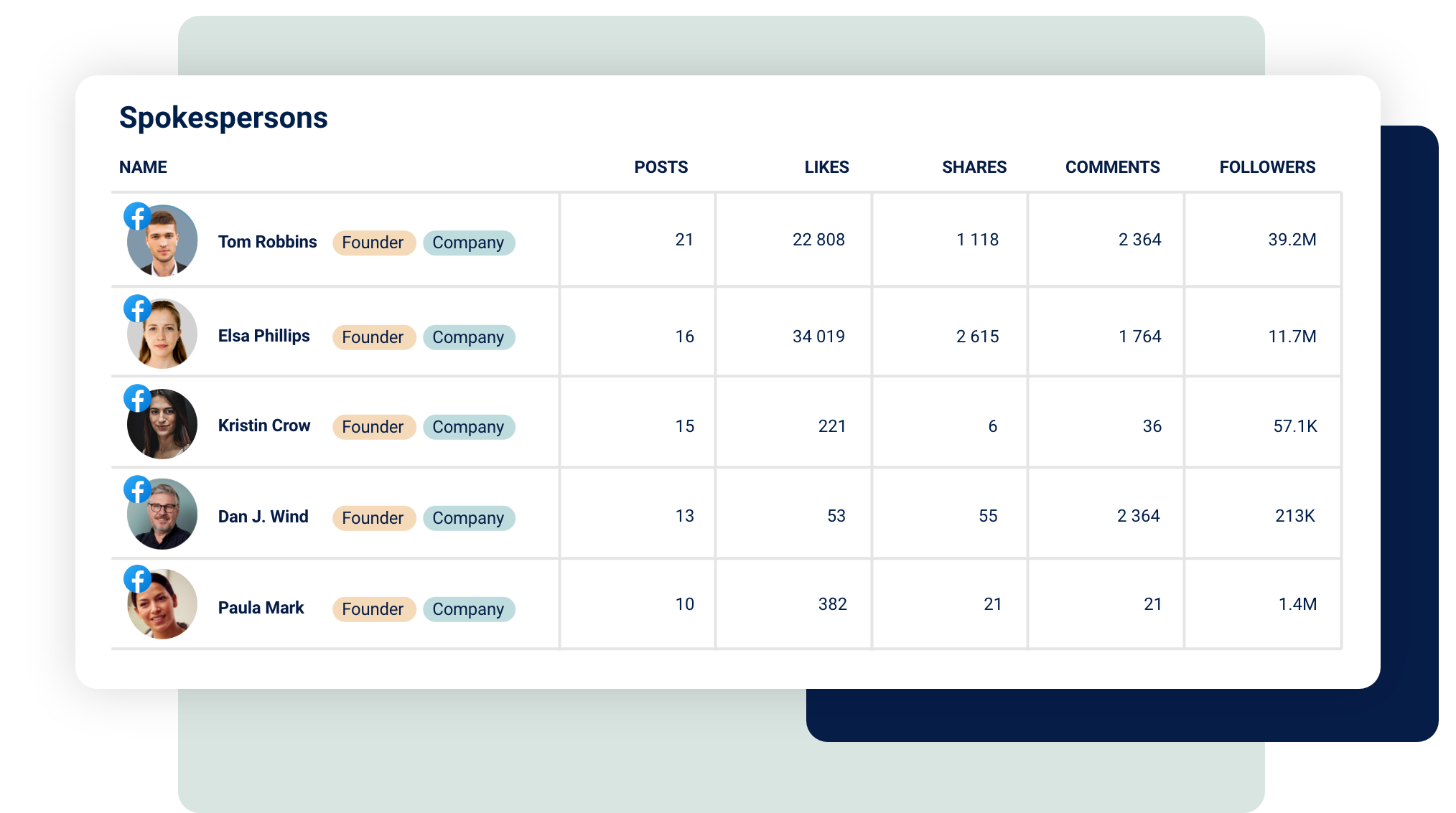
Task: Click the Company tag on Kristin Crow's row
Action: [x=469, y=427]
